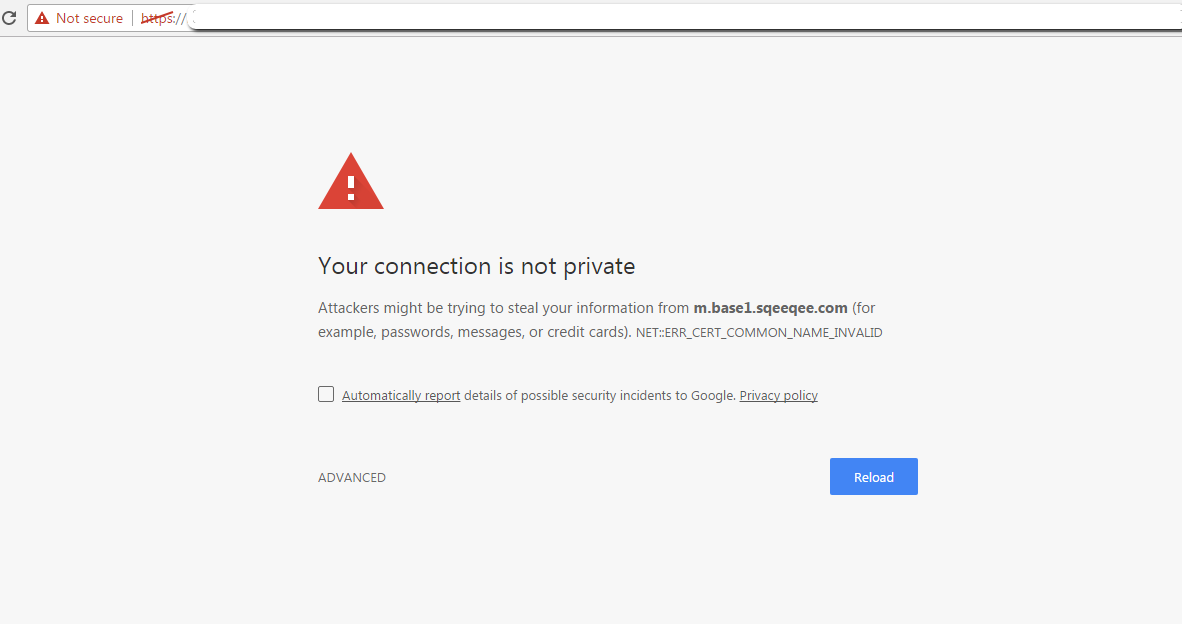The width and height of the screenshot is (1182, 624).
Task: Click the details of possible security incidents label
Action: tap(575, 396)
